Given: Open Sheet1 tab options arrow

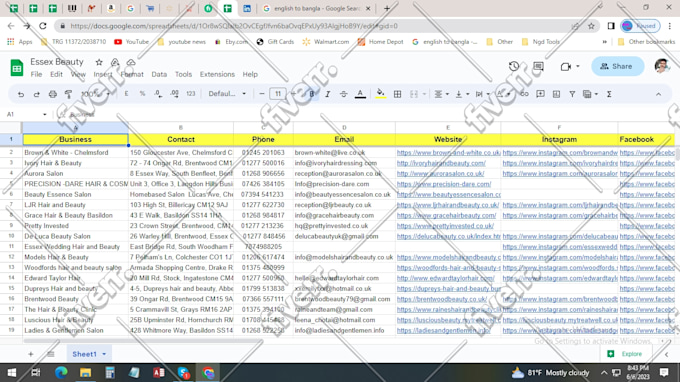Looking at the screenshot, I should [104, 354].
